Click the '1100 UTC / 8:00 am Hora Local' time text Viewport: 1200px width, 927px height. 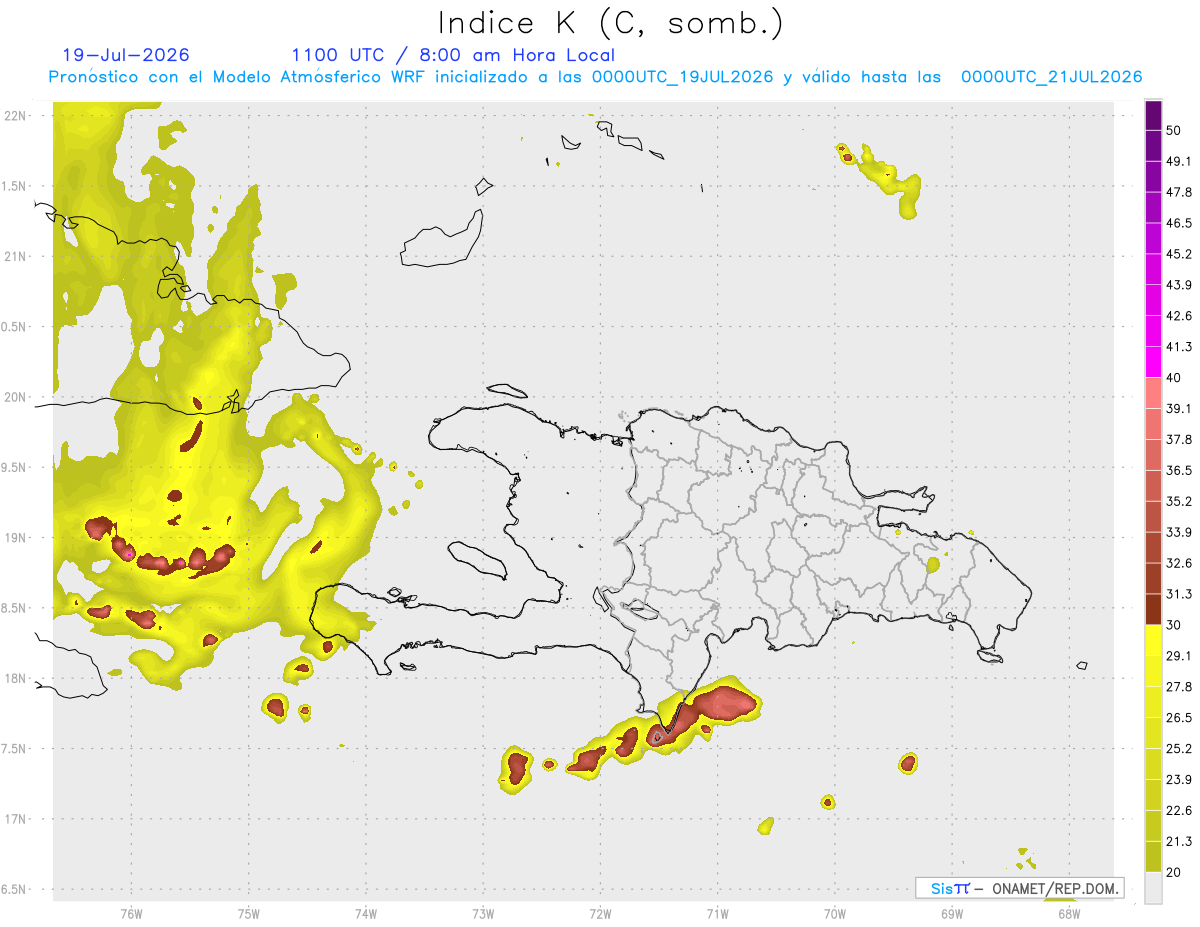click(453, 55)
